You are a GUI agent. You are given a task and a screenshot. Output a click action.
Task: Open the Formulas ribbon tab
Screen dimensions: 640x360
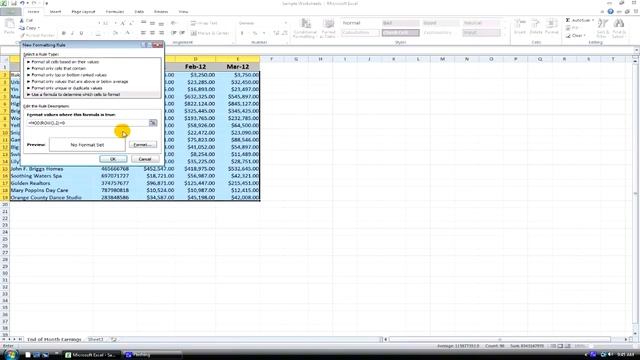pyautogui.click(x=115, y=12)
